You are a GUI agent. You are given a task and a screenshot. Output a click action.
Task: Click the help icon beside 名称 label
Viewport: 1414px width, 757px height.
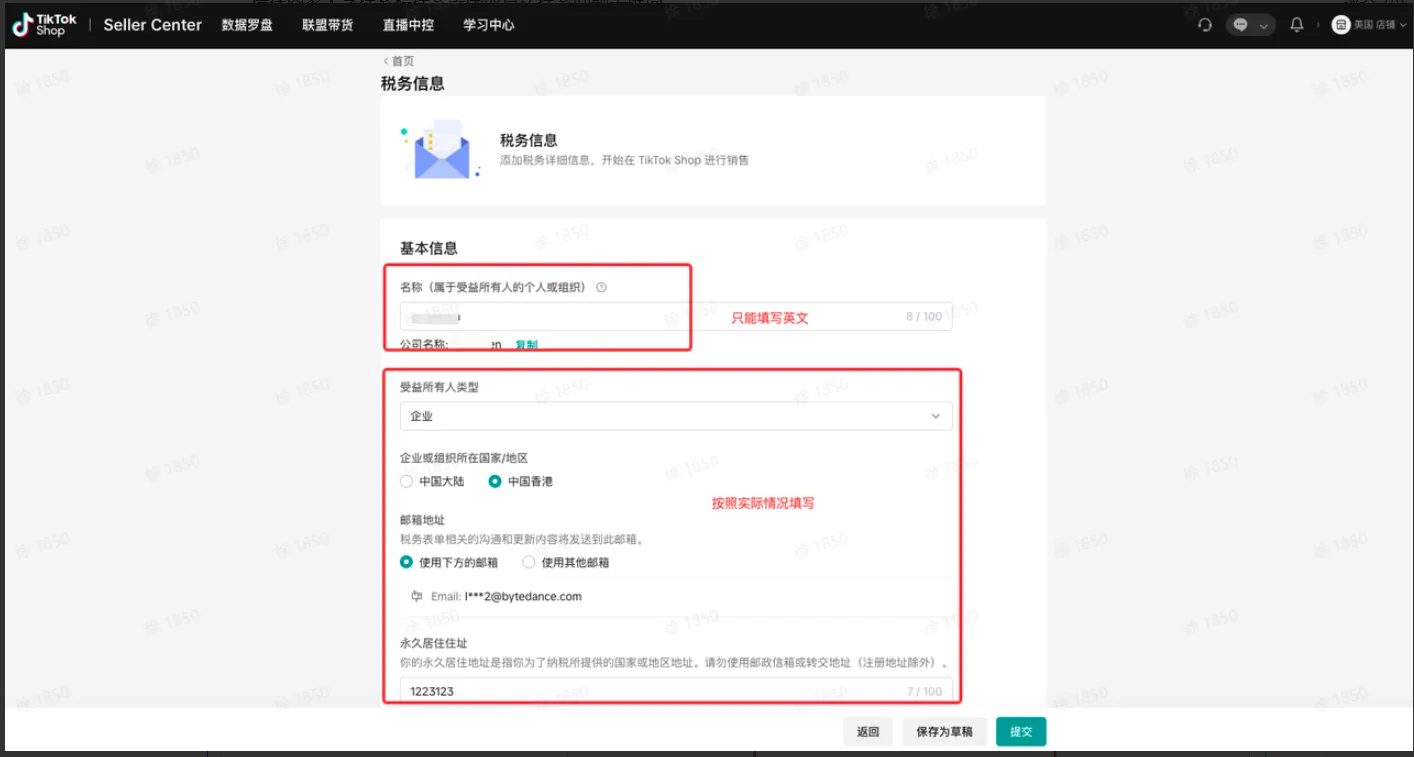click(x=601, y=287)
